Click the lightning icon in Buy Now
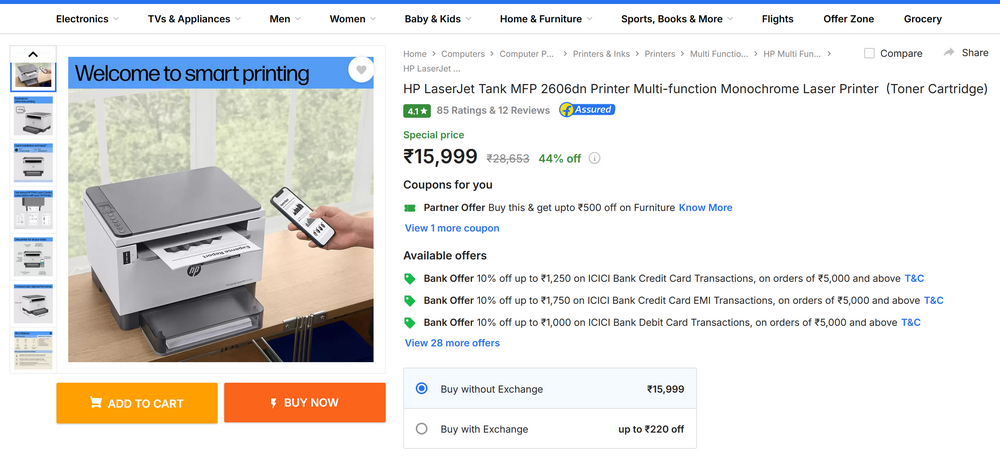 tap(274, 403)
